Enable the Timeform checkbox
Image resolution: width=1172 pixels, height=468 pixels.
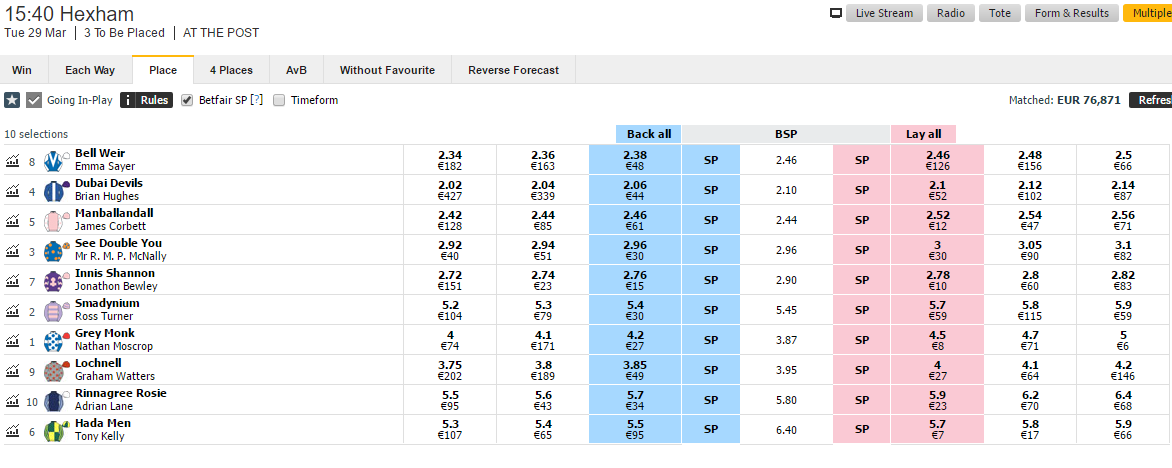(x=279, y=100)
